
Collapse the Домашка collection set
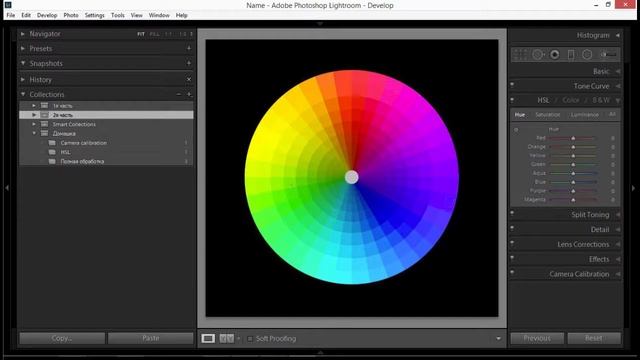(34, 133)
